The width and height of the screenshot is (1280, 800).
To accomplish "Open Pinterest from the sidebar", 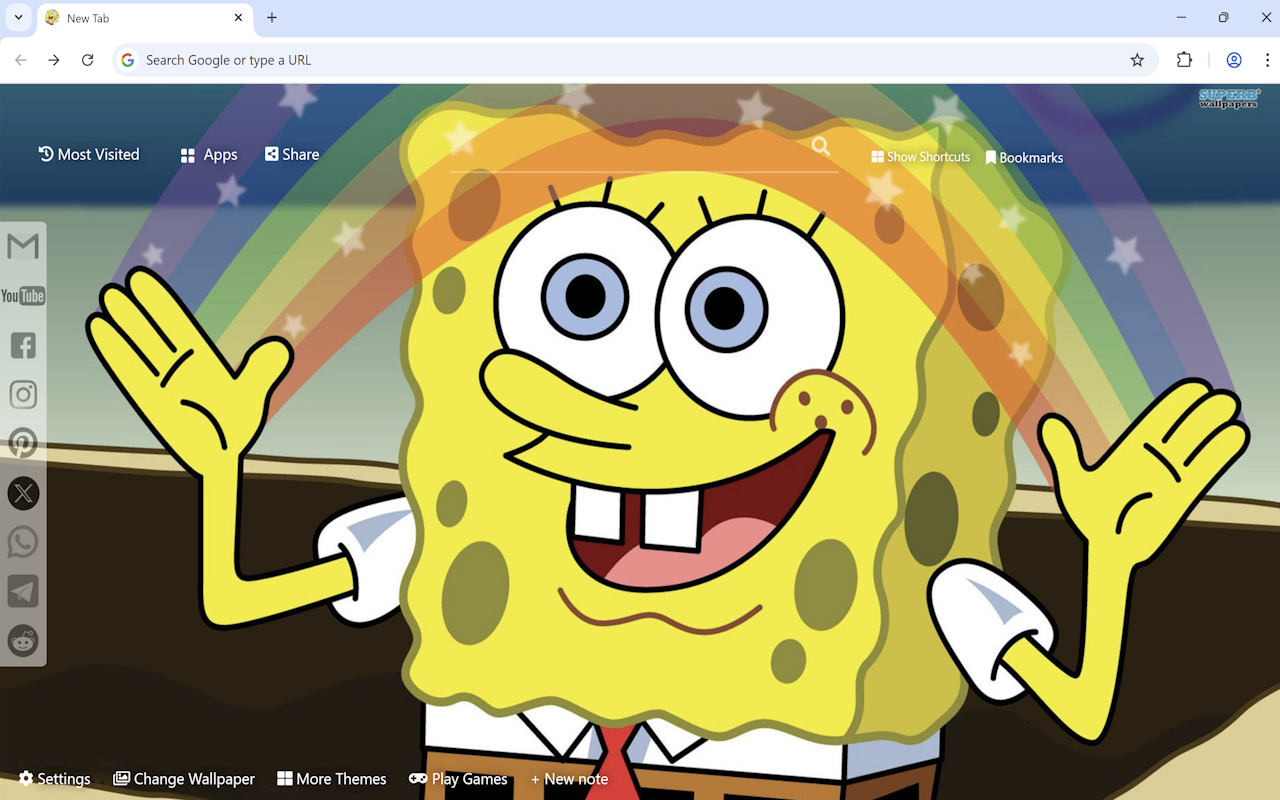I will coord(22,442).
